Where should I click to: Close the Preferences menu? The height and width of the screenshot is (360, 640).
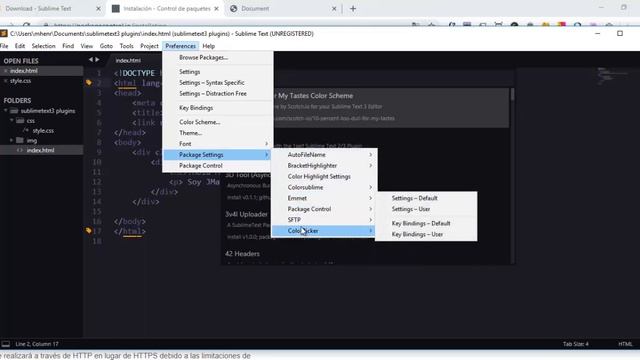pyautogui.click(x=180, y=46)
